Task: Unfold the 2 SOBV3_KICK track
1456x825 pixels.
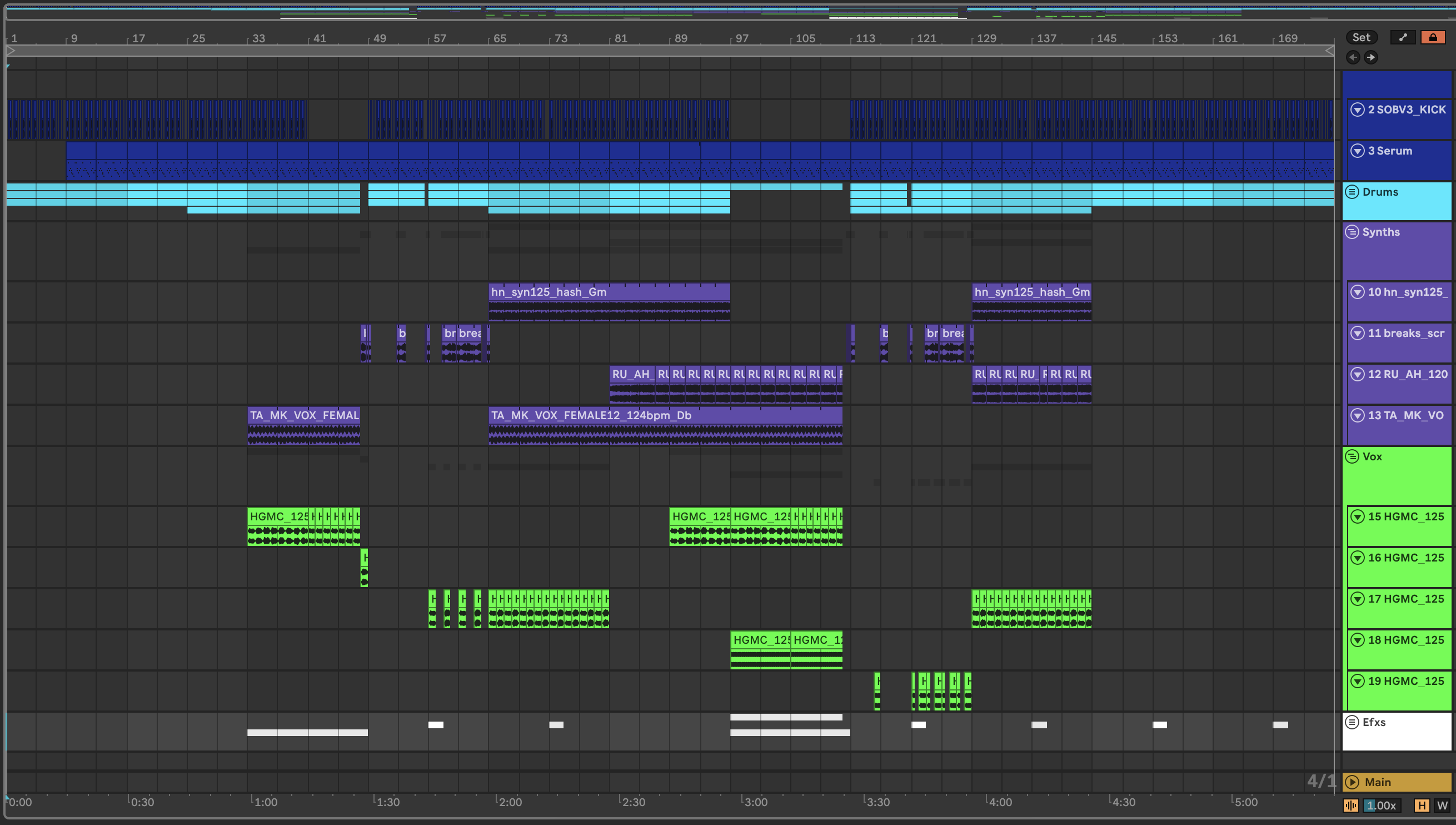Action: [x=1358, y=110]
